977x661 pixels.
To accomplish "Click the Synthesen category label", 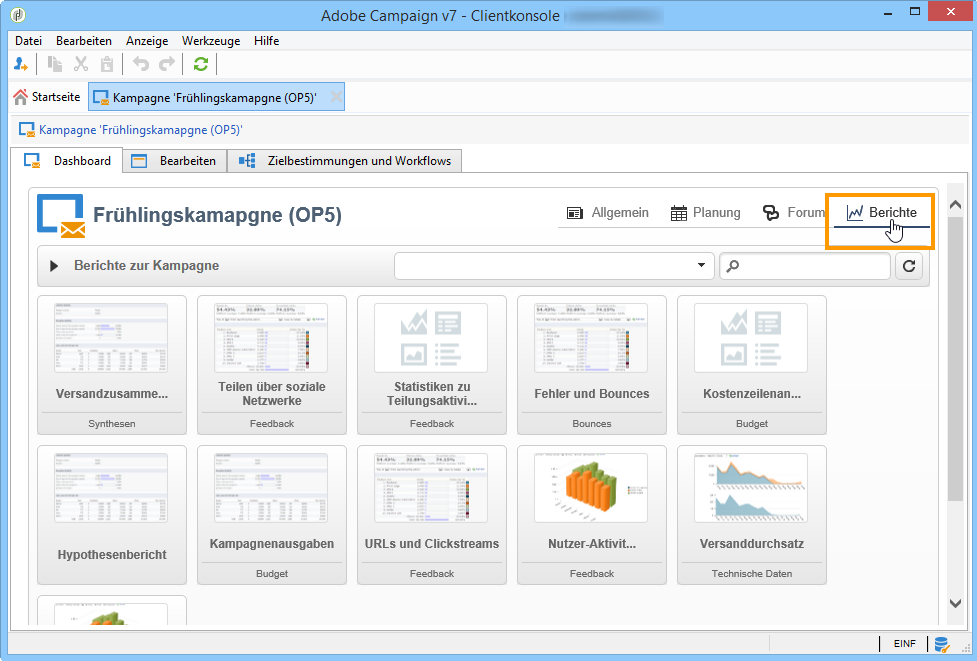I will tap(112, 424).
